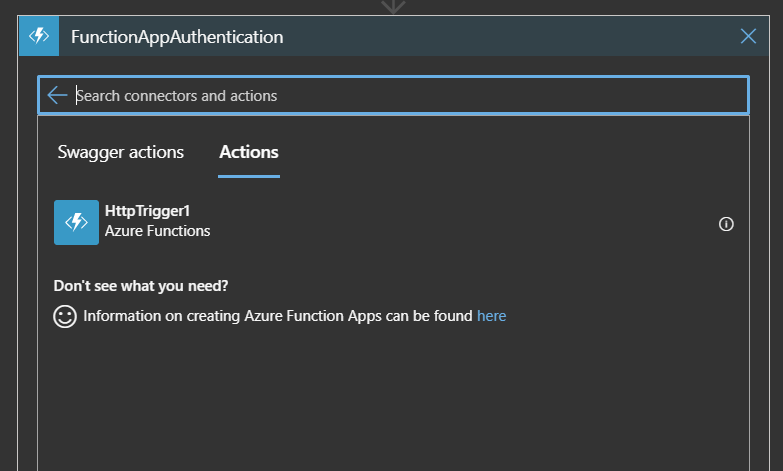Select the HttpTrigger1 row's blank middle area
Image resolution: width=783 pixels, height=471 pixels.
click(x=450, y=222)
